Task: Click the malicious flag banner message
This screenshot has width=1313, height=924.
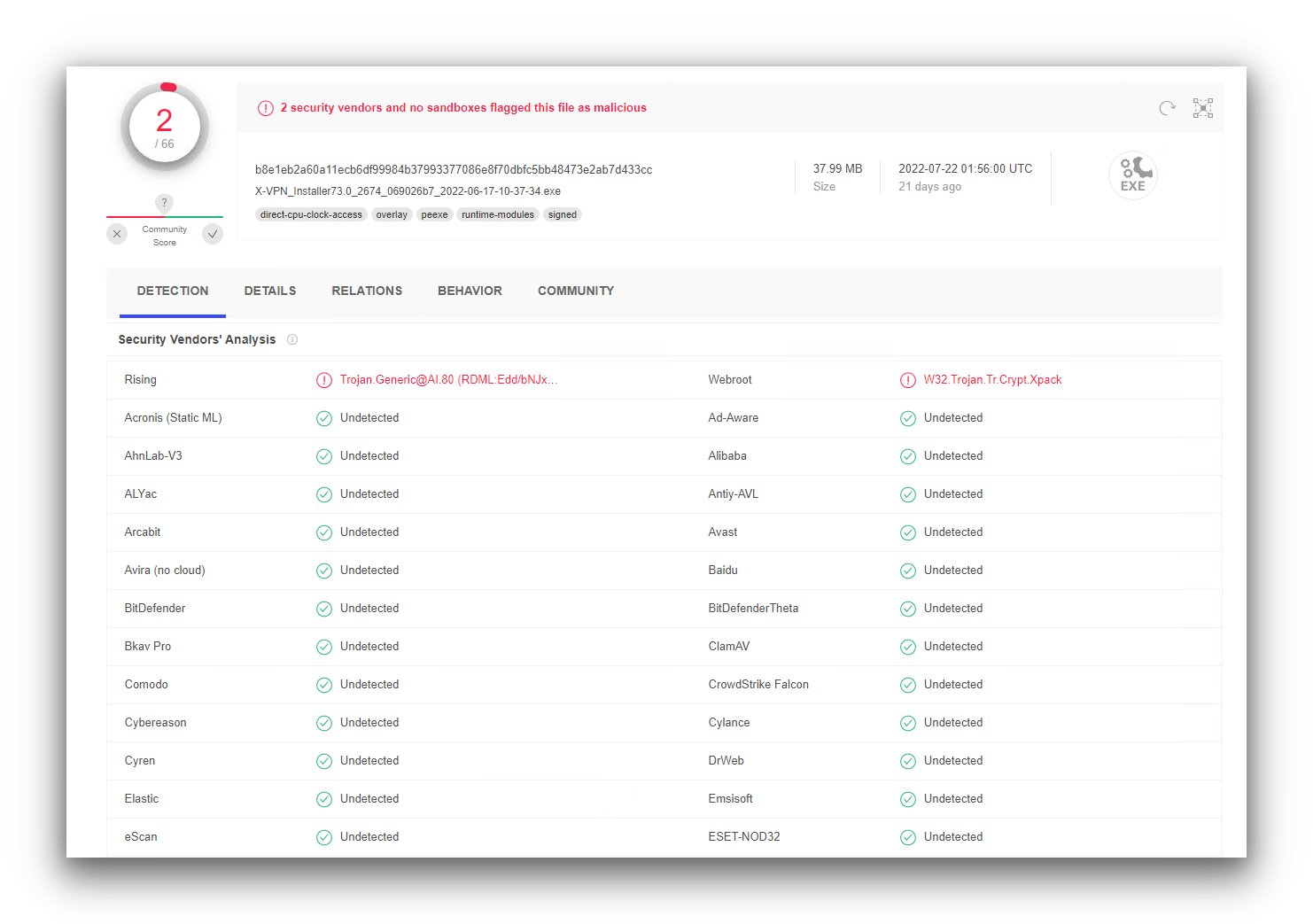Action: [463, 107]
